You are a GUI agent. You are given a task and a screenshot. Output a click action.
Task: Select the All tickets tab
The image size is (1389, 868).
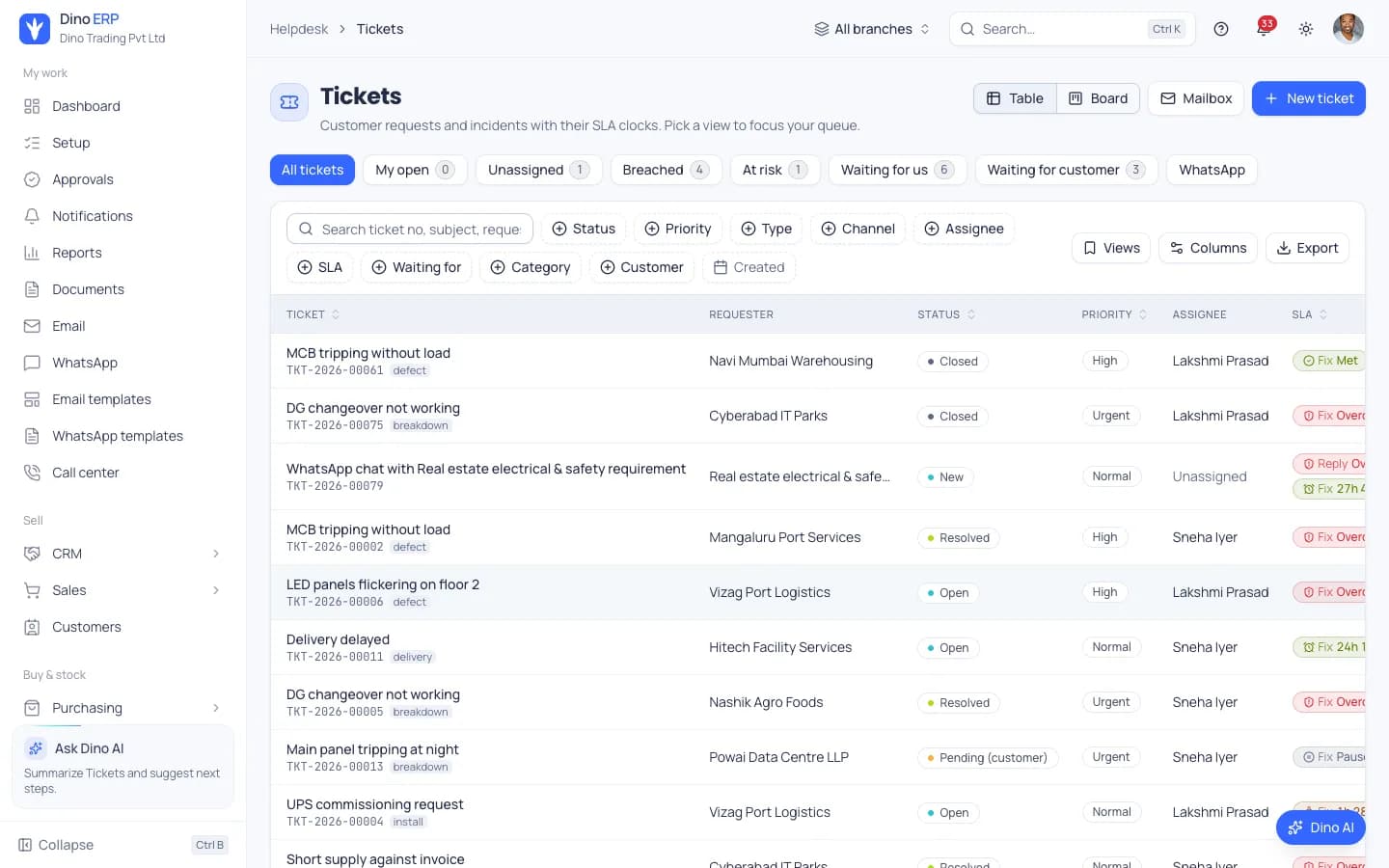pos(313,170)
